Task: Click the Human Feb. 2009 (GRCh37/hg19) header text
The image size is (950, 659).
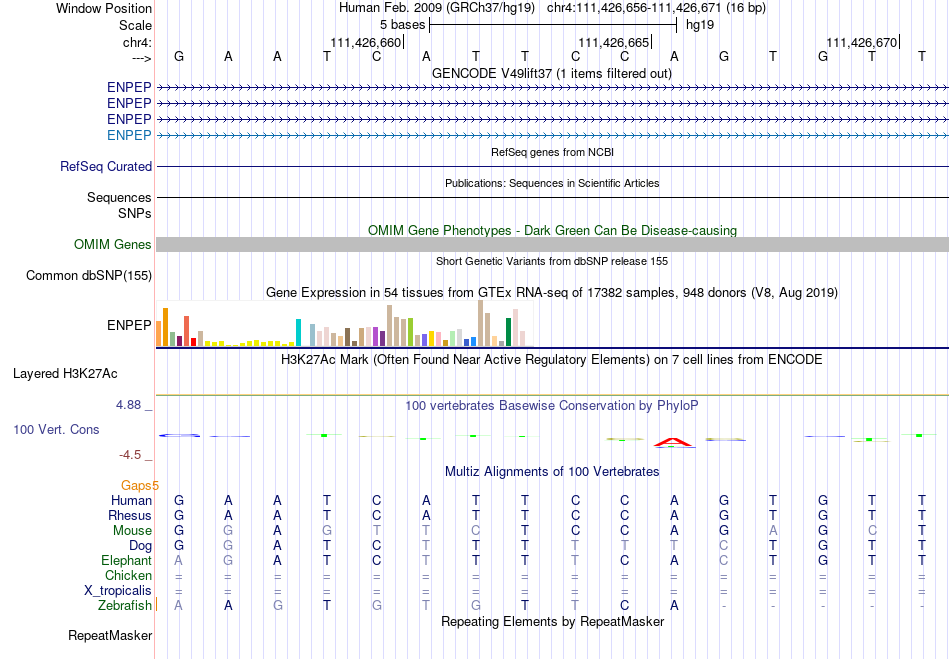Action: click(x=437, y=8)
